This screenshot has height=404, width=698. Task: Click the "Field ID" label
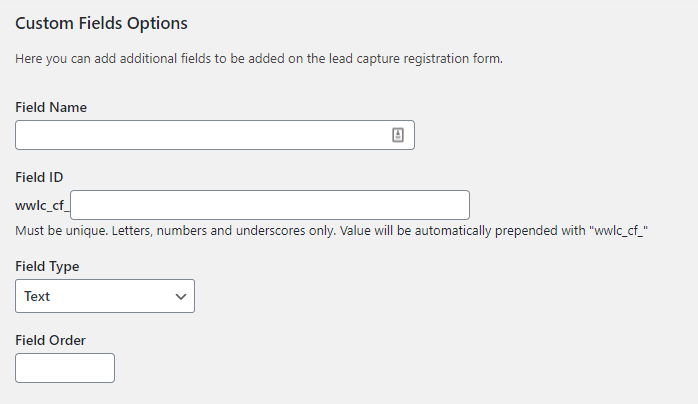point(40,177)
